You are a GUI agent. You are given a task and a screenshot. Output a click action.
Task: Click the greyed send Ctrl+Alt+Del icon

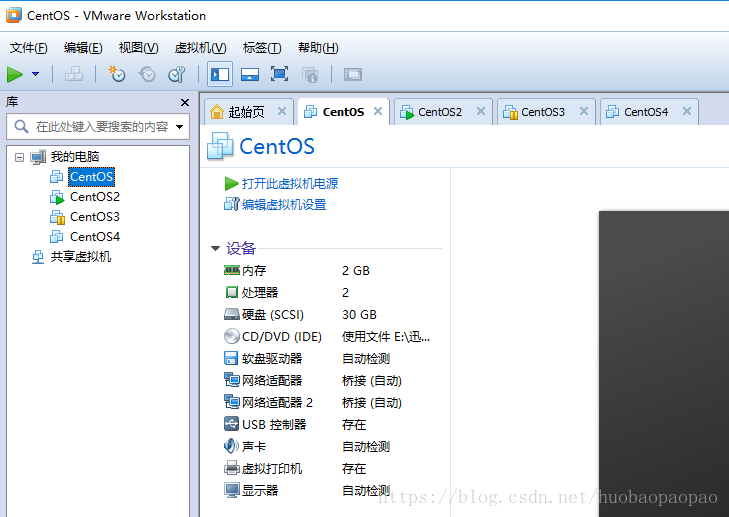[x=74, y=74]
